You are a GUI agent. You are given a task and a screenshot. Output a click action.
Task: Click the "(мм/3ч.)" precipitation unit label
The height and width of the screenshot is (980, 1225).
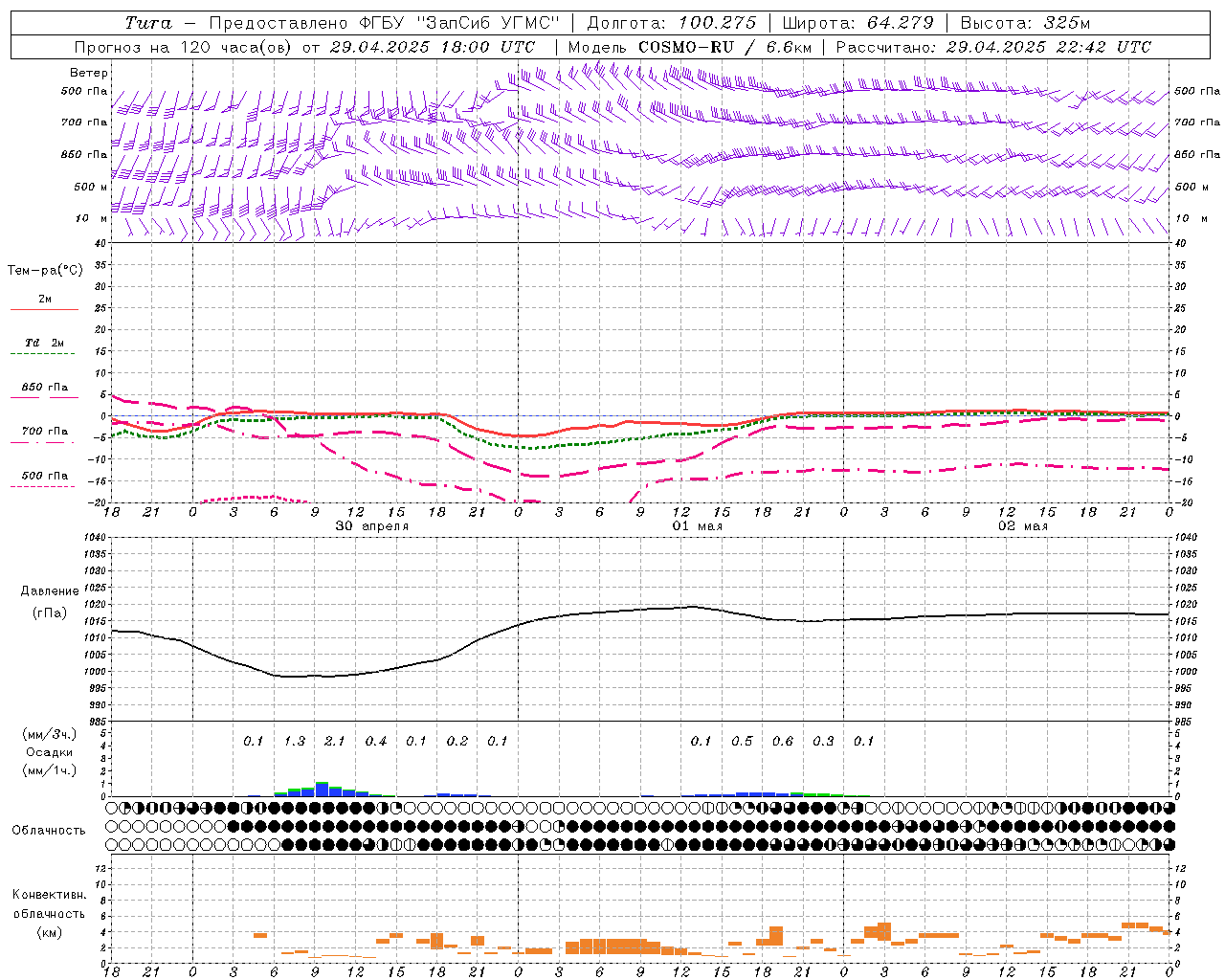coord(50,734)
